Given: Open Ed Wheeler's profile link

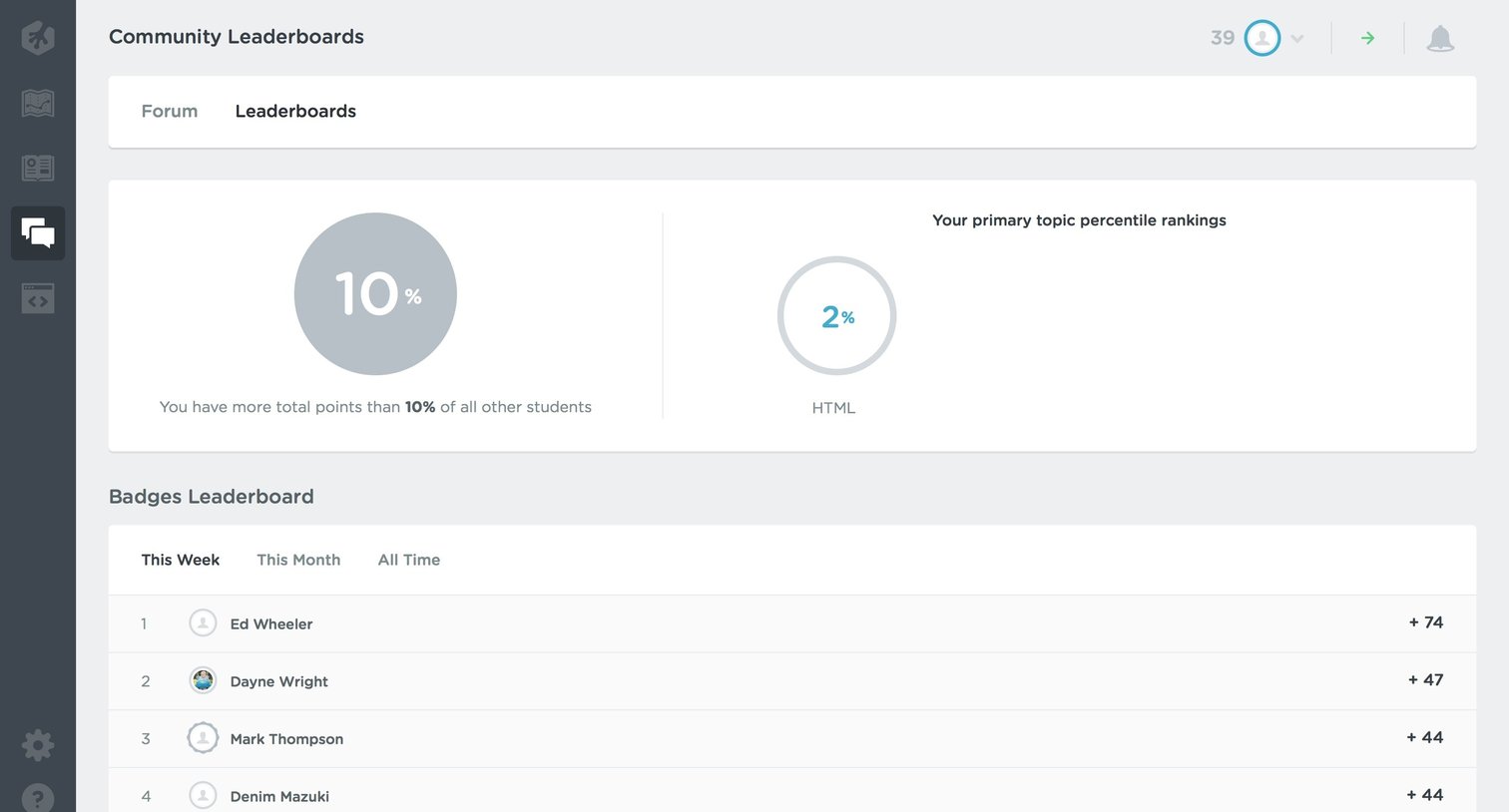Looking at the screenshot, I should (x=271, y=623).
